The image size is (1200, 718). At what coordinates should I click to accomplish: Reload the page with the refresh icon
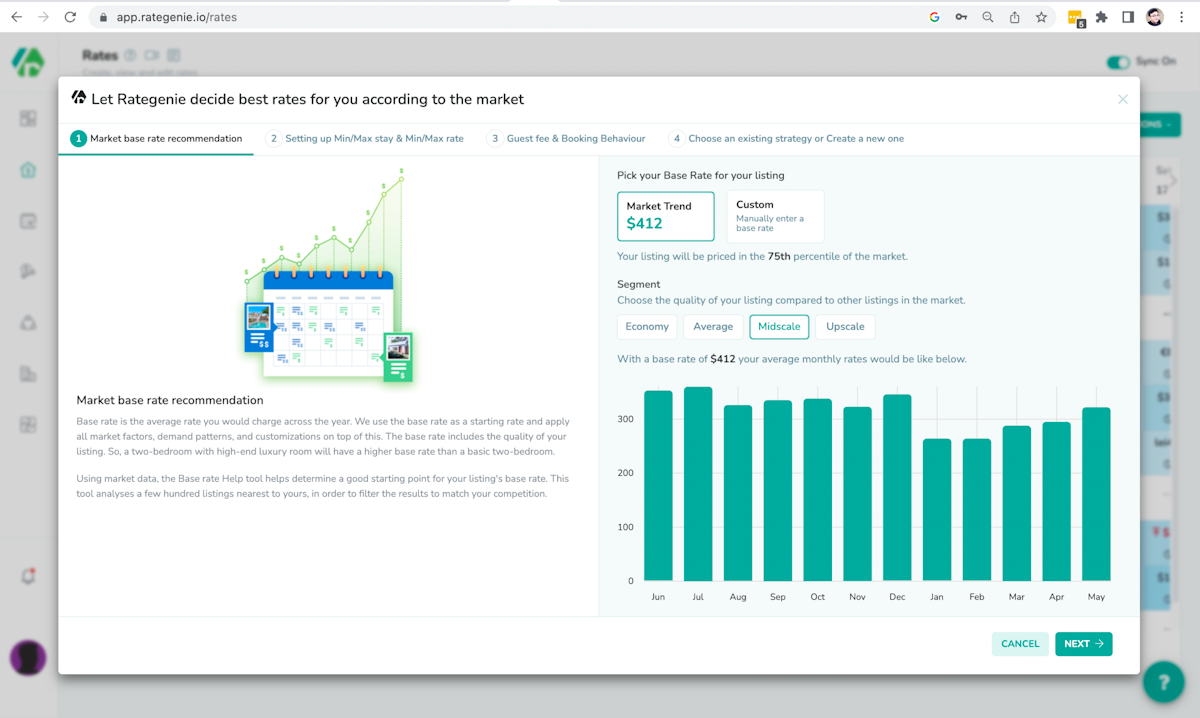[70, 17]
